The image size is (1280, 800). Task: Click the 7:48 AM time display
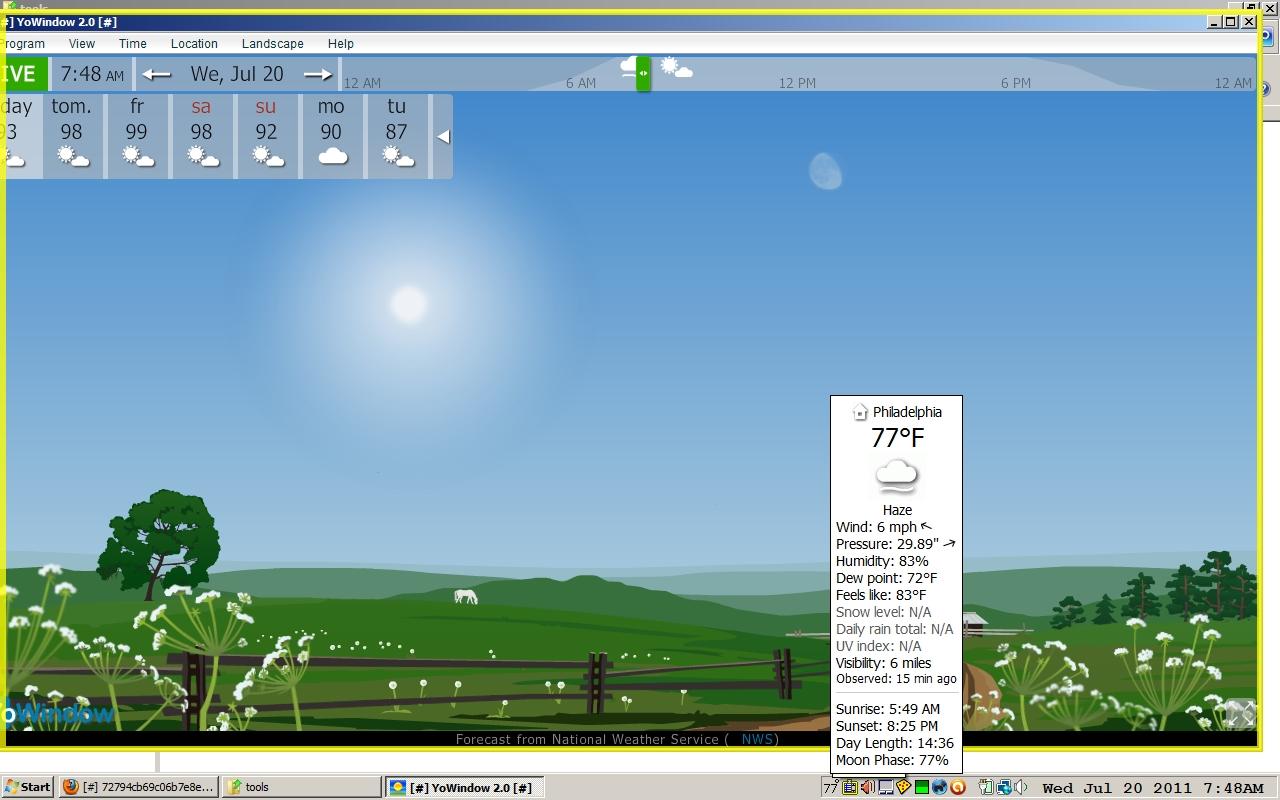point(92,74)
